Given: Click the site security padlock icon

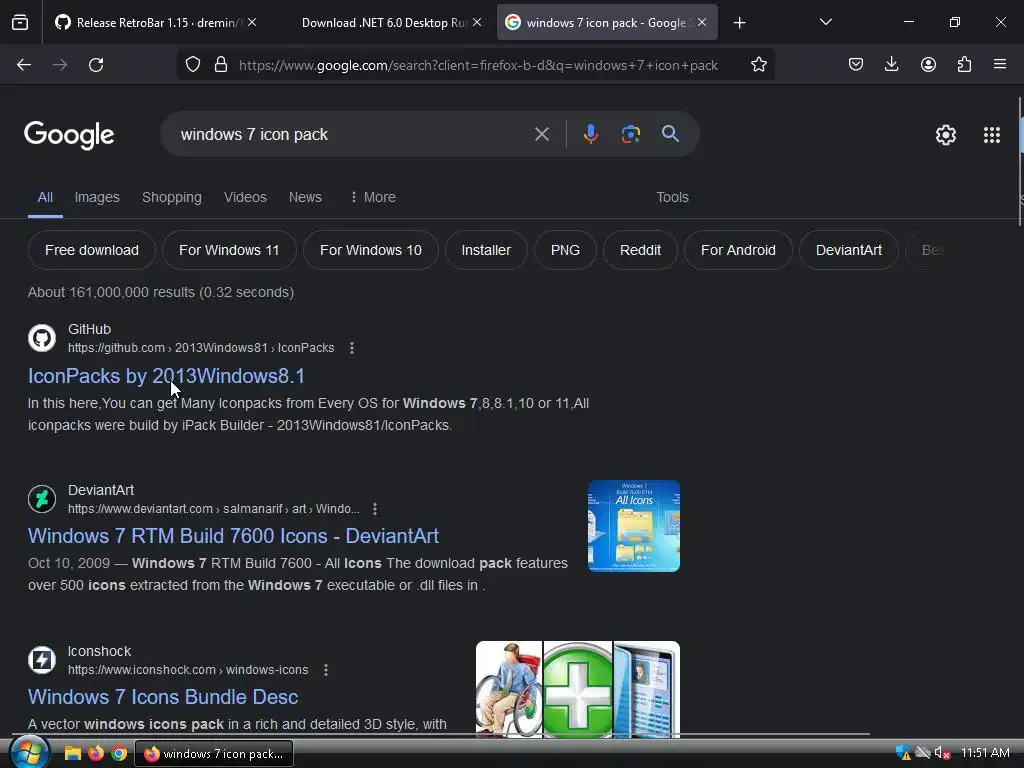Looking at the screenshot, I should [221, 65].
